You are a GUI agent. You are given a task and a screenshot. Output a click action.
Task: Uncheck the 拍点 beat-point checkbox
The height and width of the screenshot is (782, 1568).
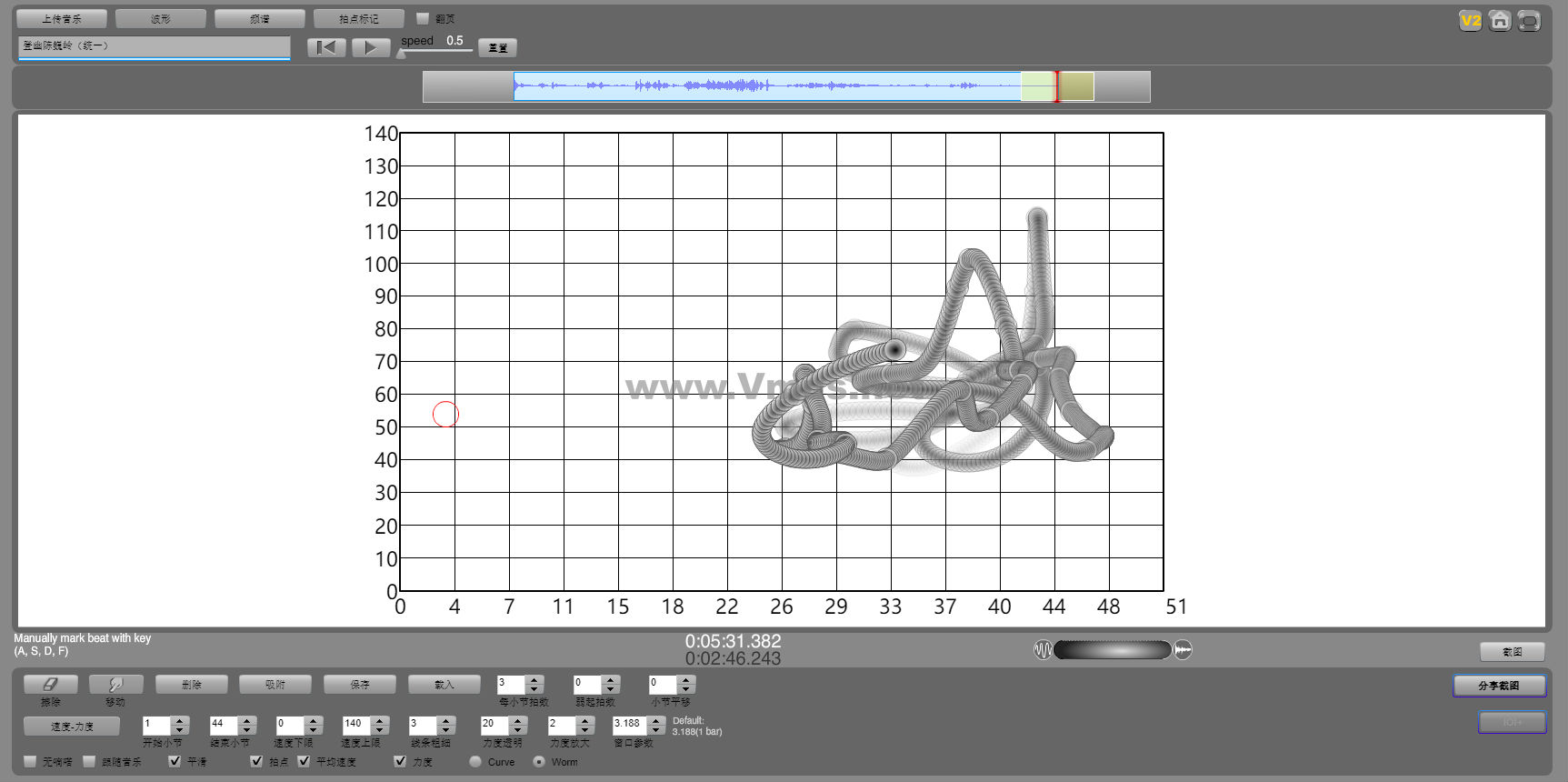(x=256, y=761)
